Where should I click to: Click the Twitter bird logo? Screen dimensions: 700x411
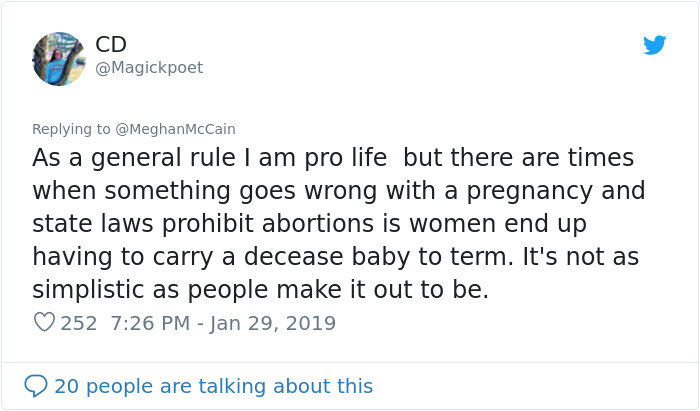654,45
